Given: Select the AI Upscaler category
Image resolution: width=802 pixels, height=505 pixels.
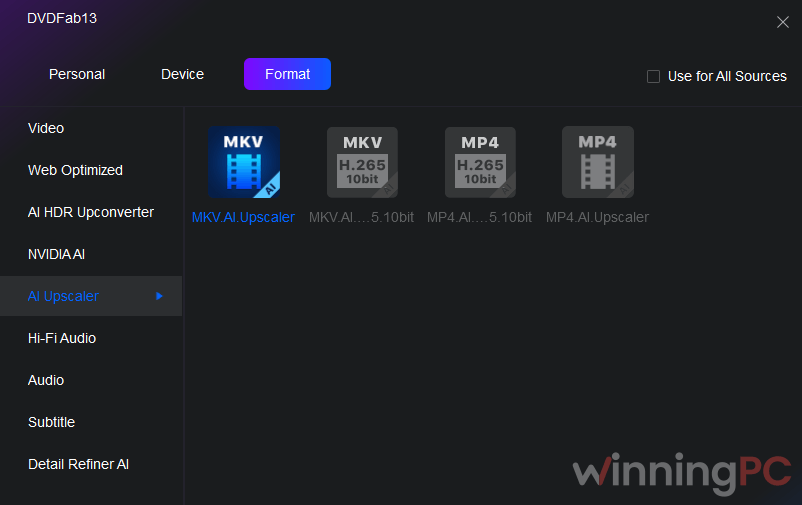Looking at the screenshot, I should point(91,296).
